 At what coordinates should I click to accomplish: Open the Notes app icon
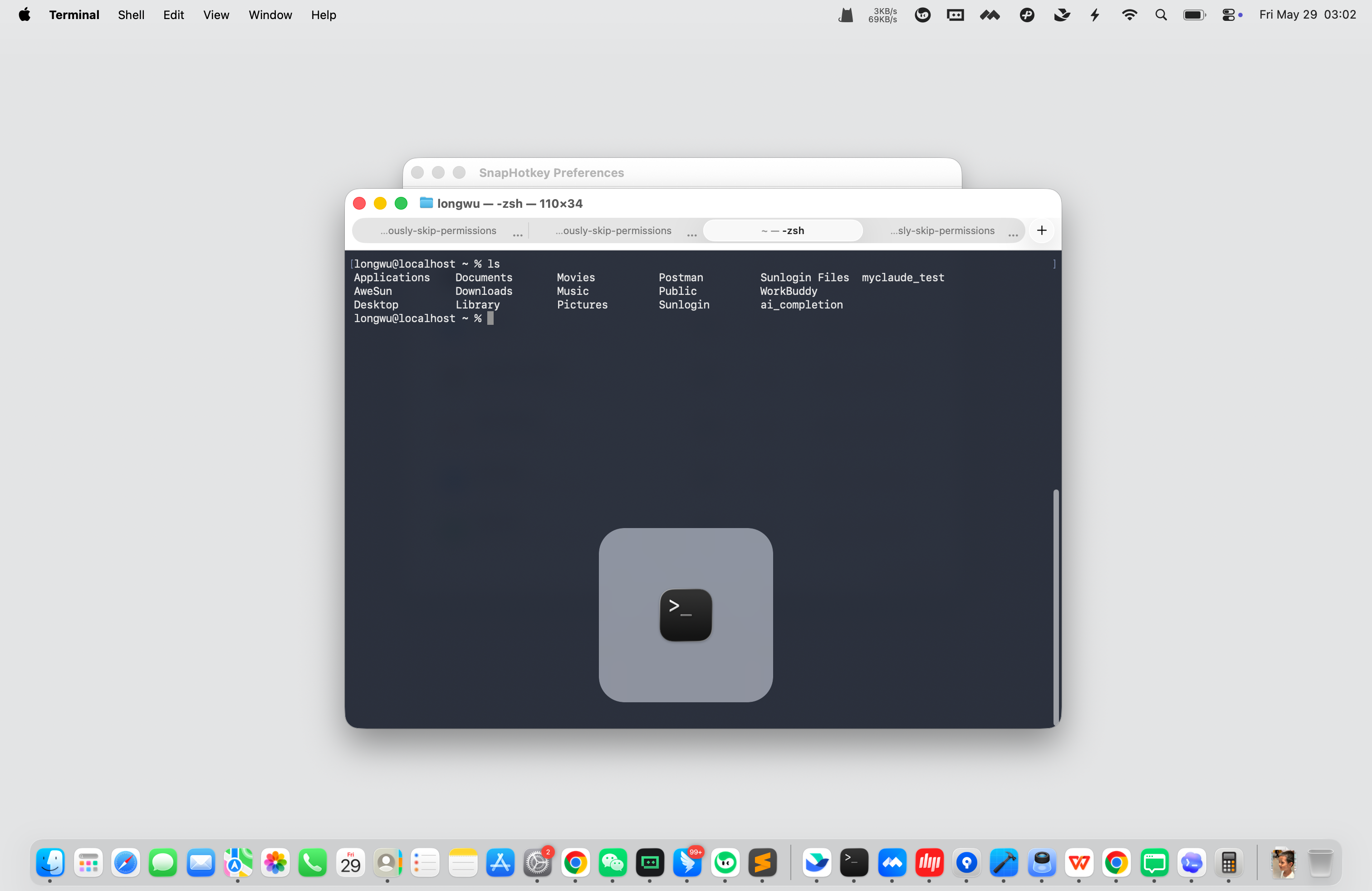[463, 863]
